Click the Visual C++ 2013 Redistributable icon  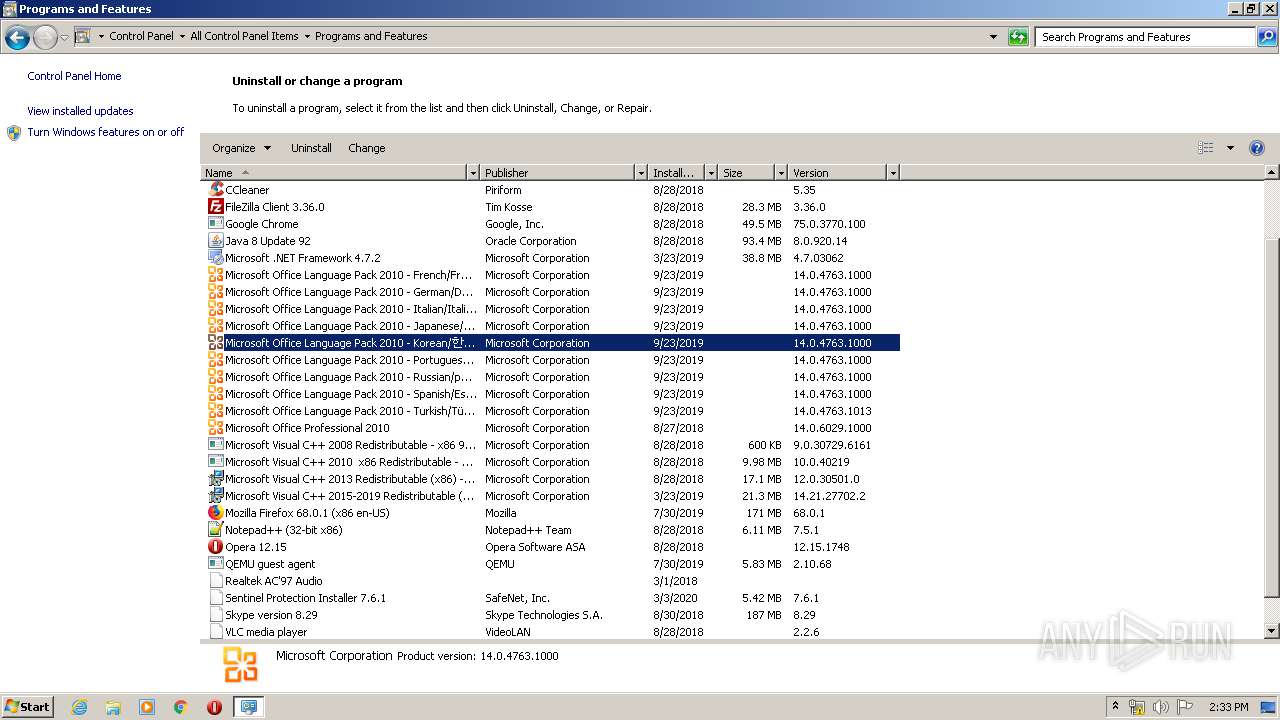coord(216,479)
